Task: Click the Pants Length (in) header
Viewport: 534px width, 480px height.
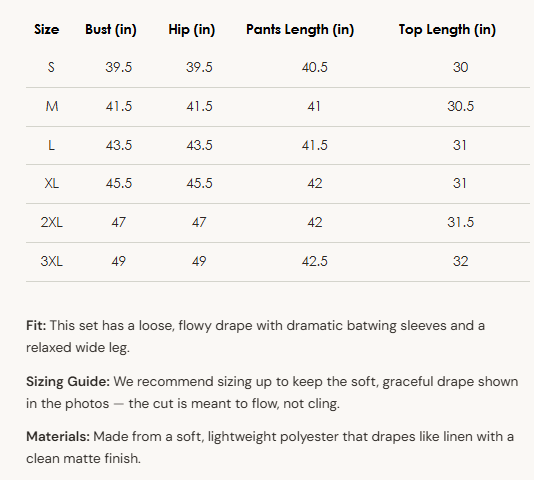Action: [x=300, y=30]
